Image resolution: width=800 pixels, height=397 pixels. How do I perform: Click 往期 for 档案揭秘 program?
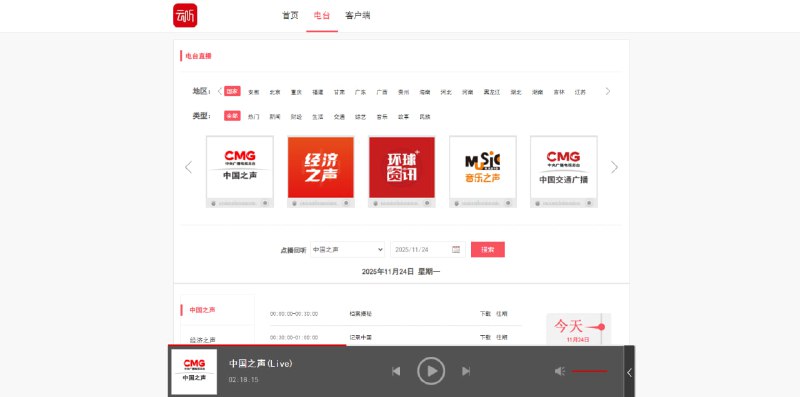click(502, 314)
